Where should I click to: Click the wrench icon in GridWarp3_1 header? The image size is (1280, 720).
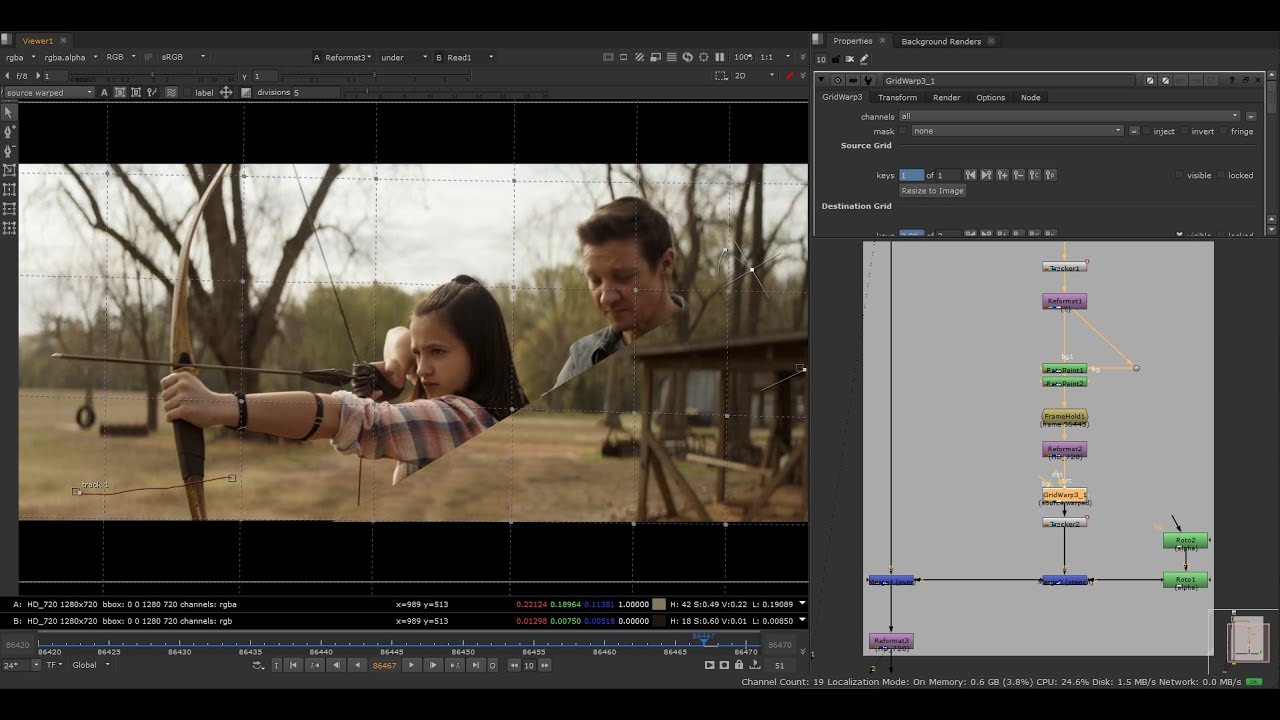(868, 80)
